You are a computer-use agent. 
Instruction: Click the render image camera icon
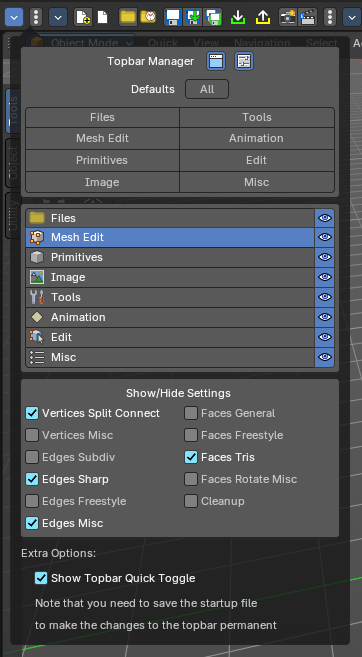(x=288, y=17)
